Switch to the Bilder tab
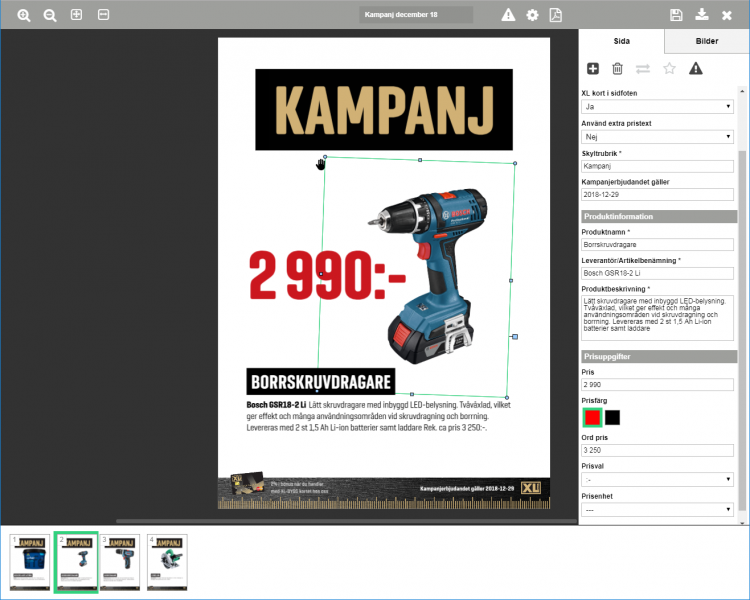Image resolution: width=750 pixels, height=600 pixels. click(706, 41)
